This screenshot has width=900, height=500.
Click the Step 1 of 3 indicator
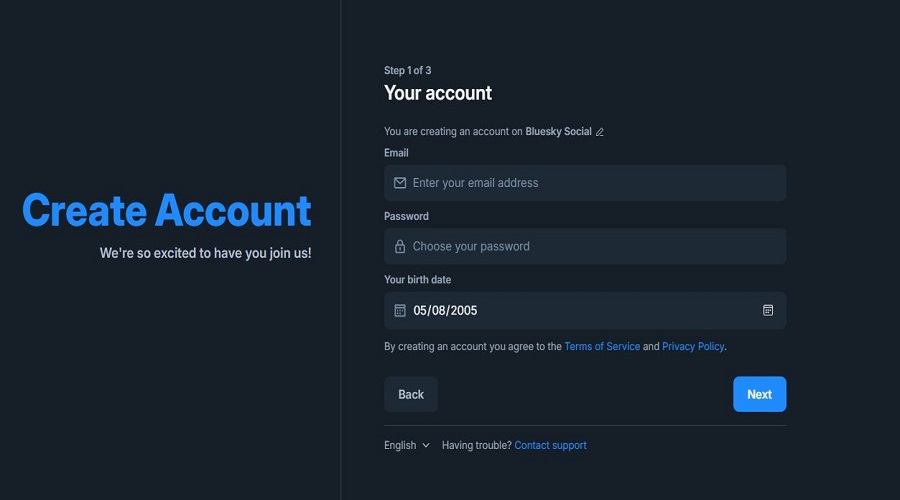(408, 71)
